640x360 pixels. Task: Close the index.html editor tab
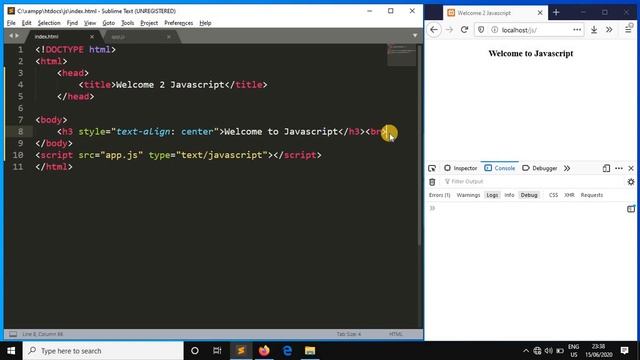(92, 37)
